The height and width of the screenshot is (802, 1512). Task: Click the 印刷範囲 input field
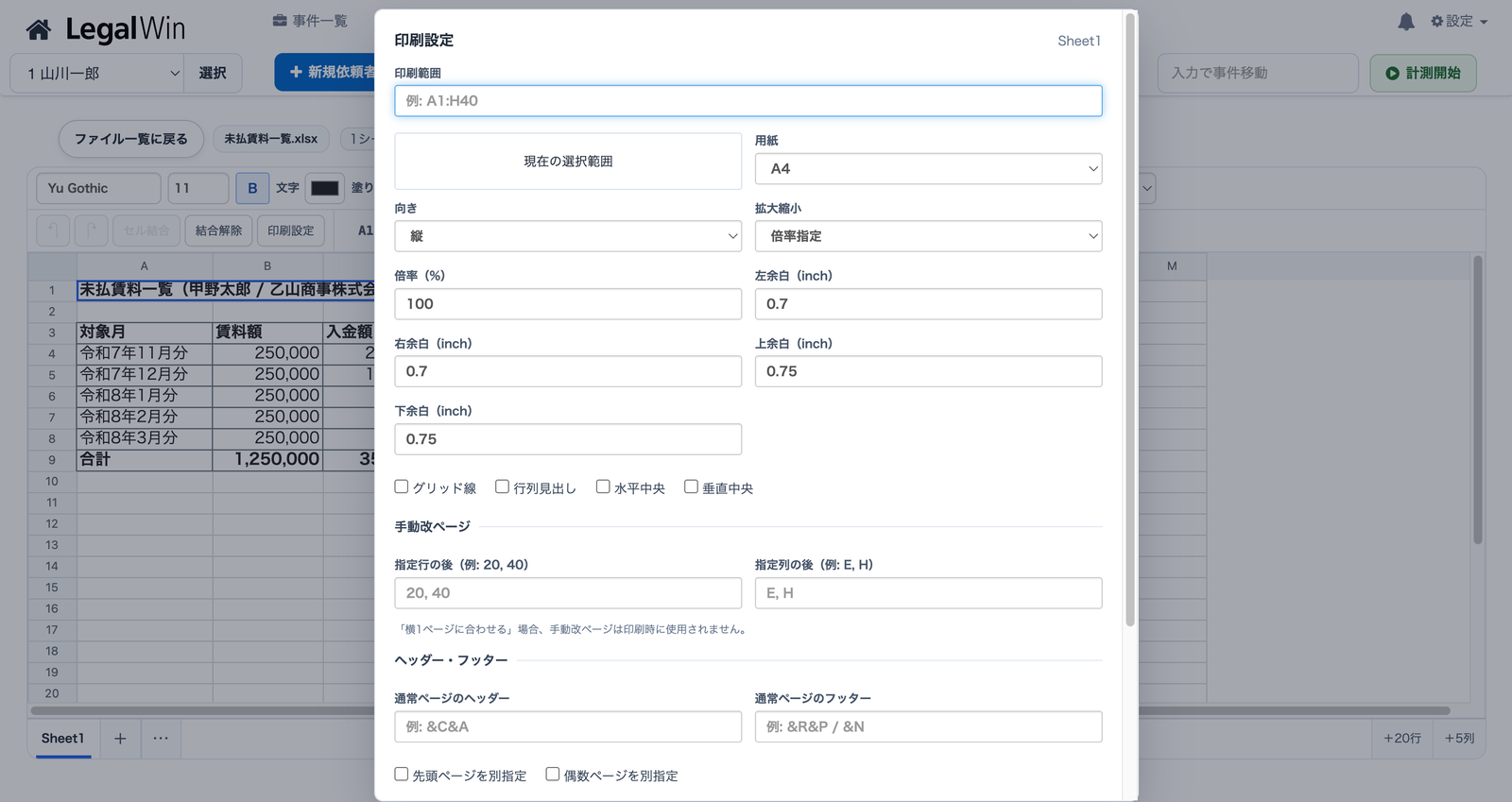point(748,101)
